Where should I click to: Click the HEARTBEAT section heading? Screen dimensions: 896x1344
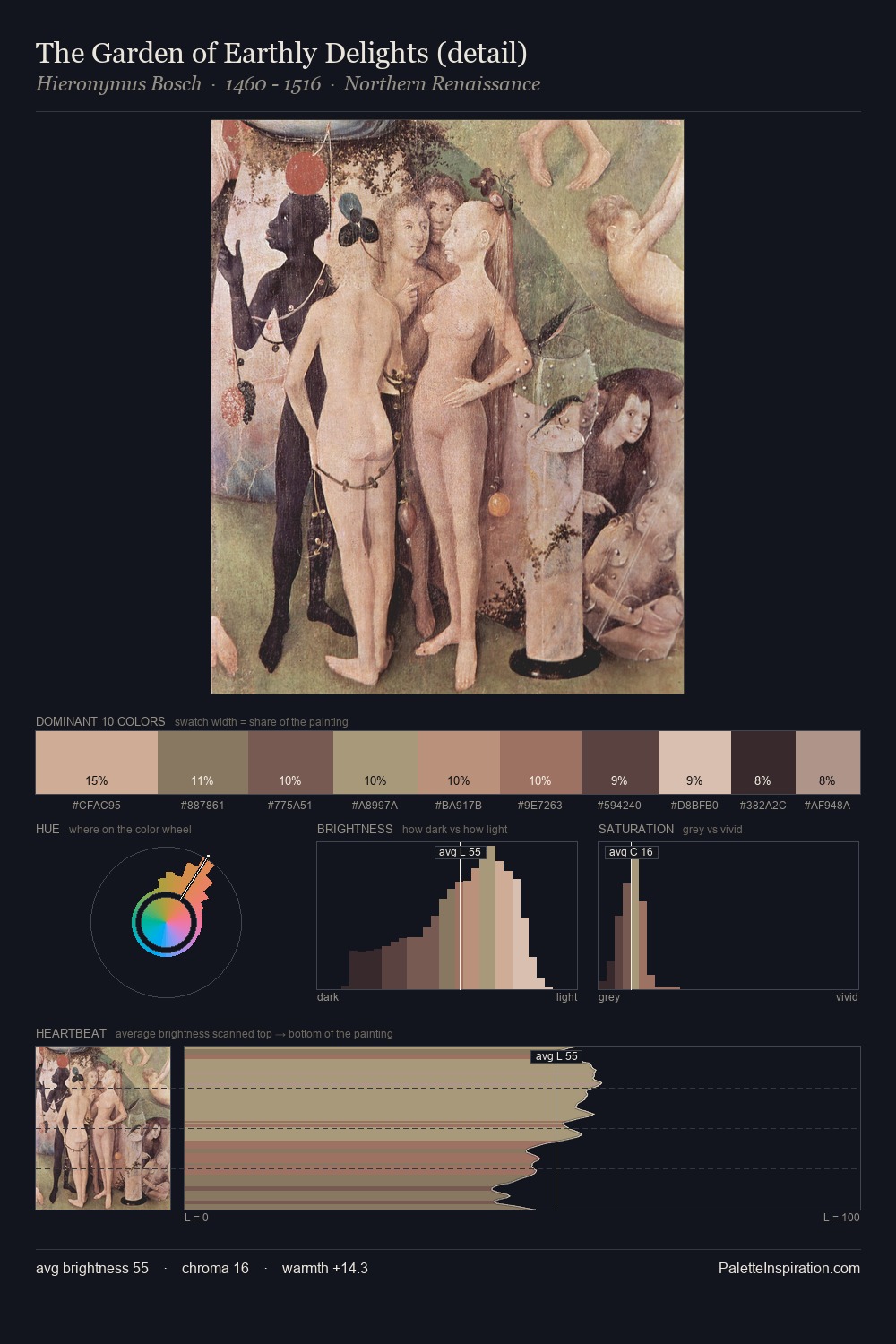pyautogui.click(x=71, y=1033)
